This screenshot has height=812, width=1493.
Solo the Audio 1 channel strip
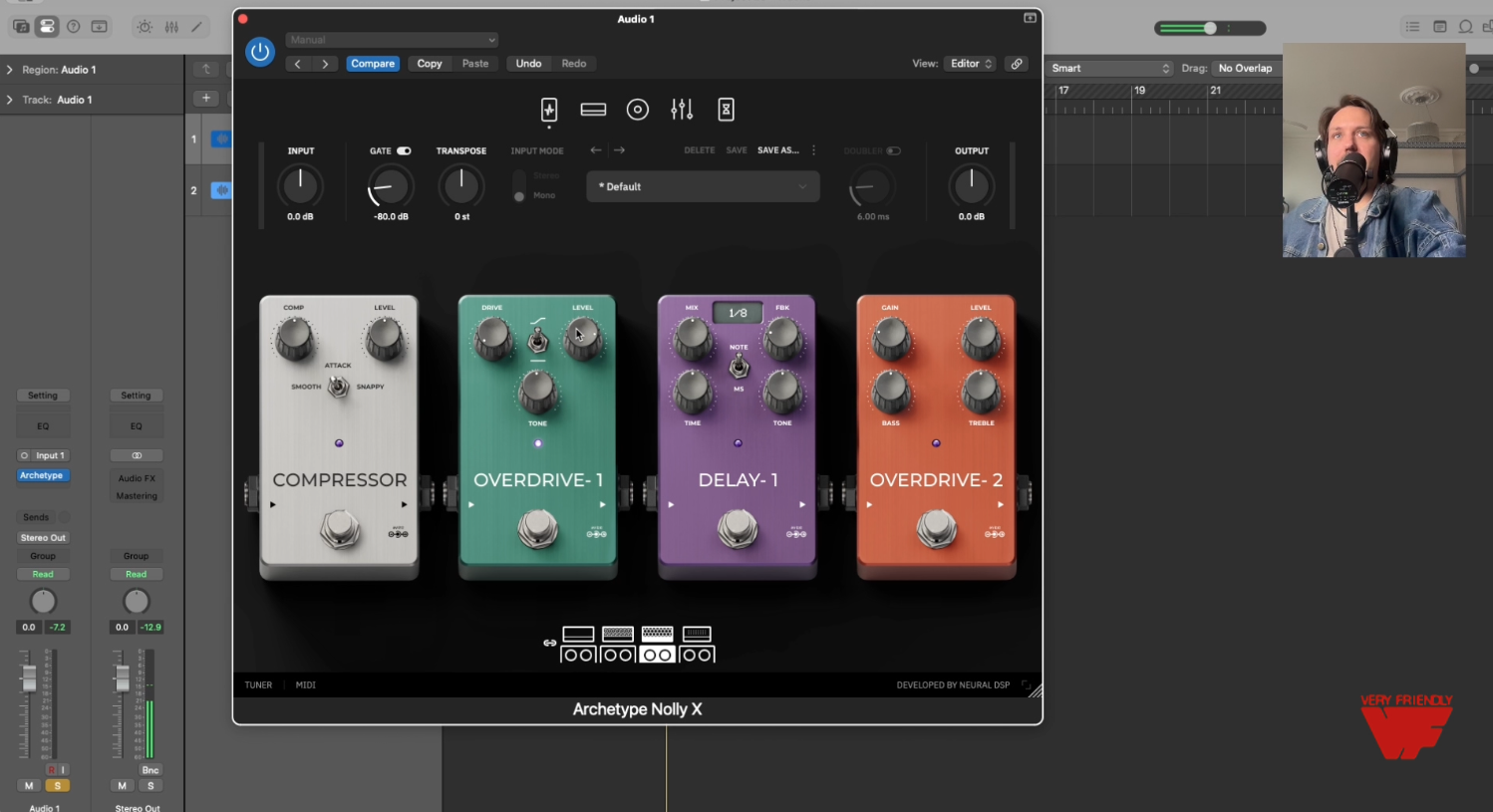[x=57, y=786]
